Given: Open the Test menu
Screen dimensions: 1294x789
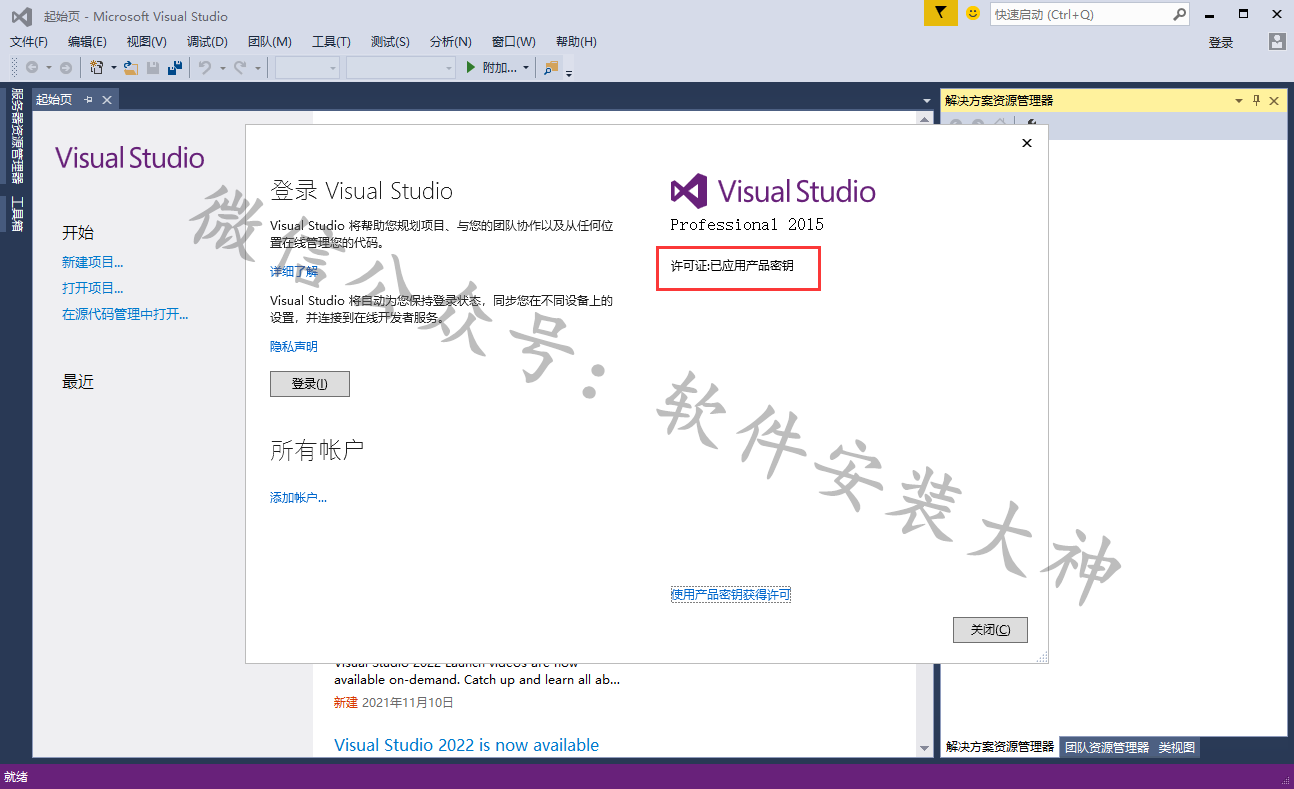Looking at the screenshot, I should 390,41.
